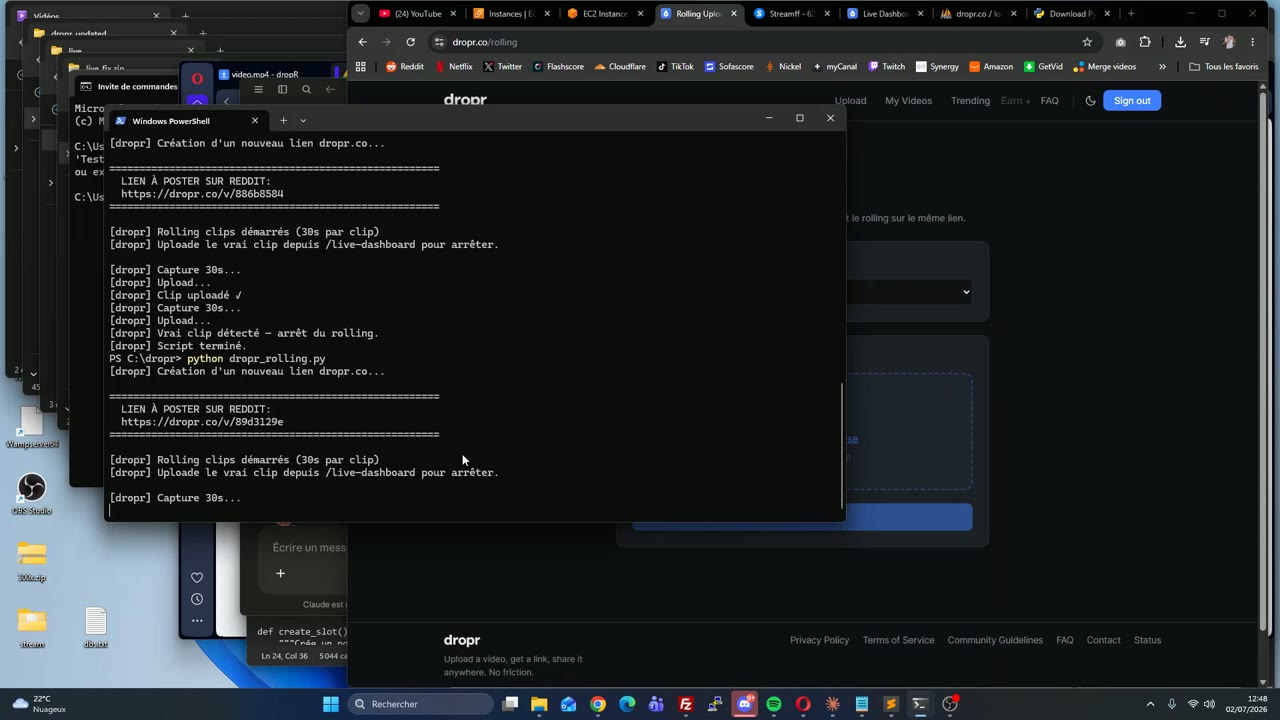The width and height of the screenshot is (1280, 720).
Task: Open the Community Guidelines footer link
Action: pos(995,640)
